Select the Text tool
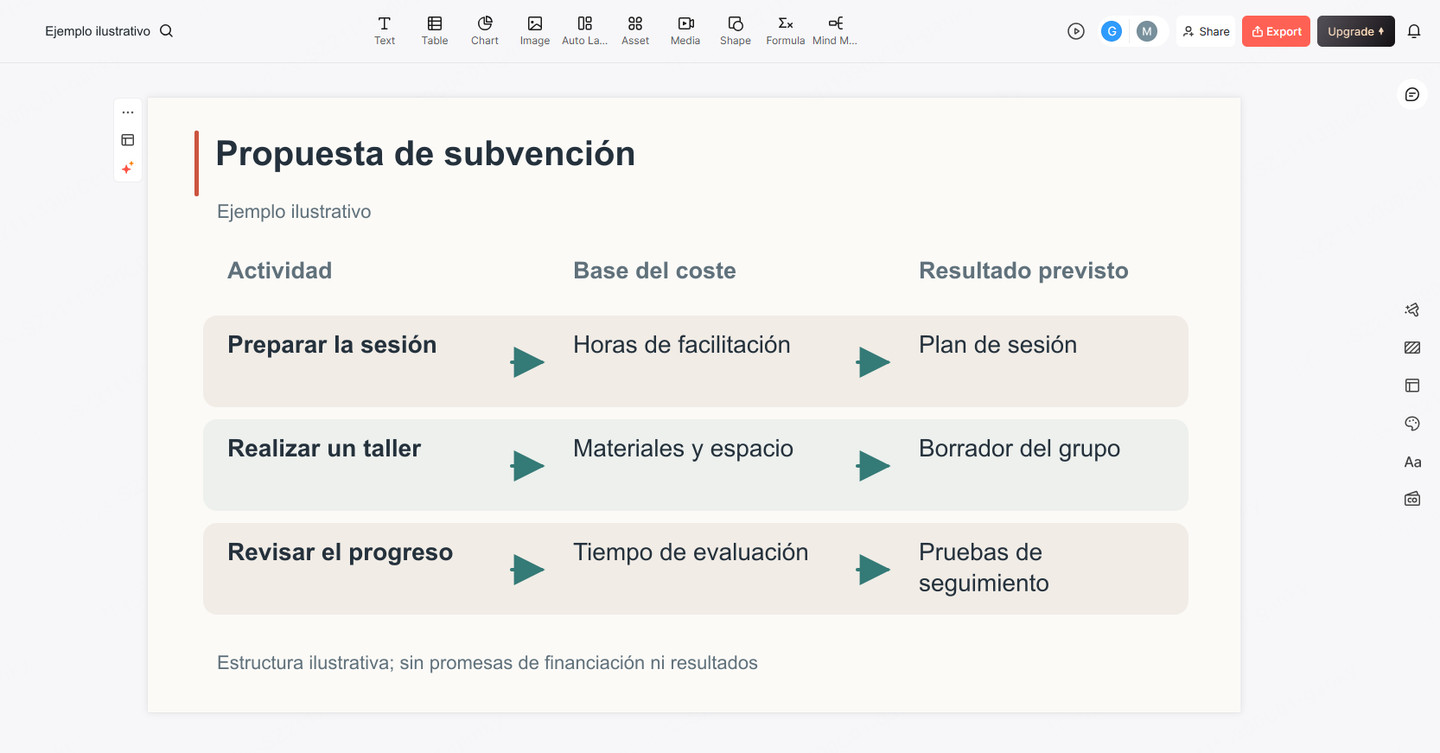The image size is (1440, 753). [384, 31]
